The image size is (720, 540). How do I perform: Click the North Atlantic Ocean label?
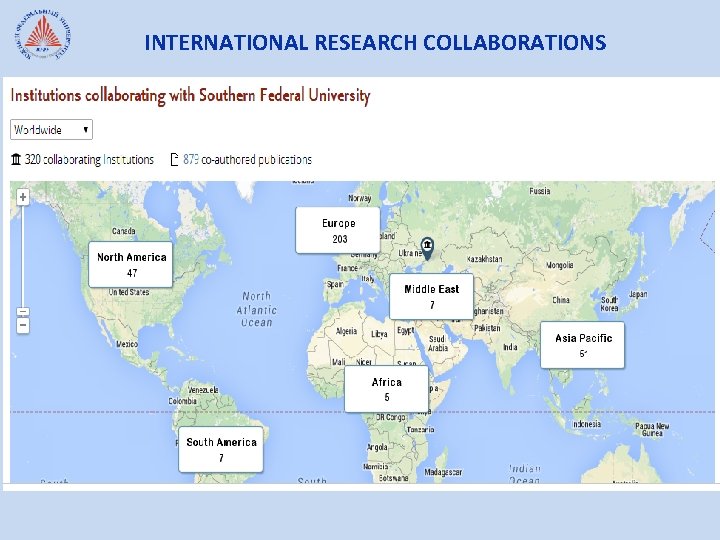(x=257, y=309)
